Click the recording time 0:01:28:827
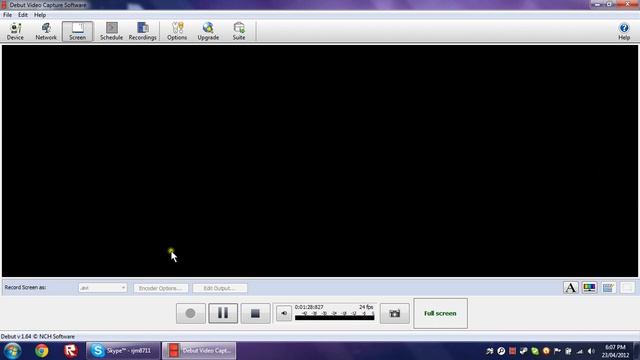Screen dimensions: 640x360 pos(309,307)
